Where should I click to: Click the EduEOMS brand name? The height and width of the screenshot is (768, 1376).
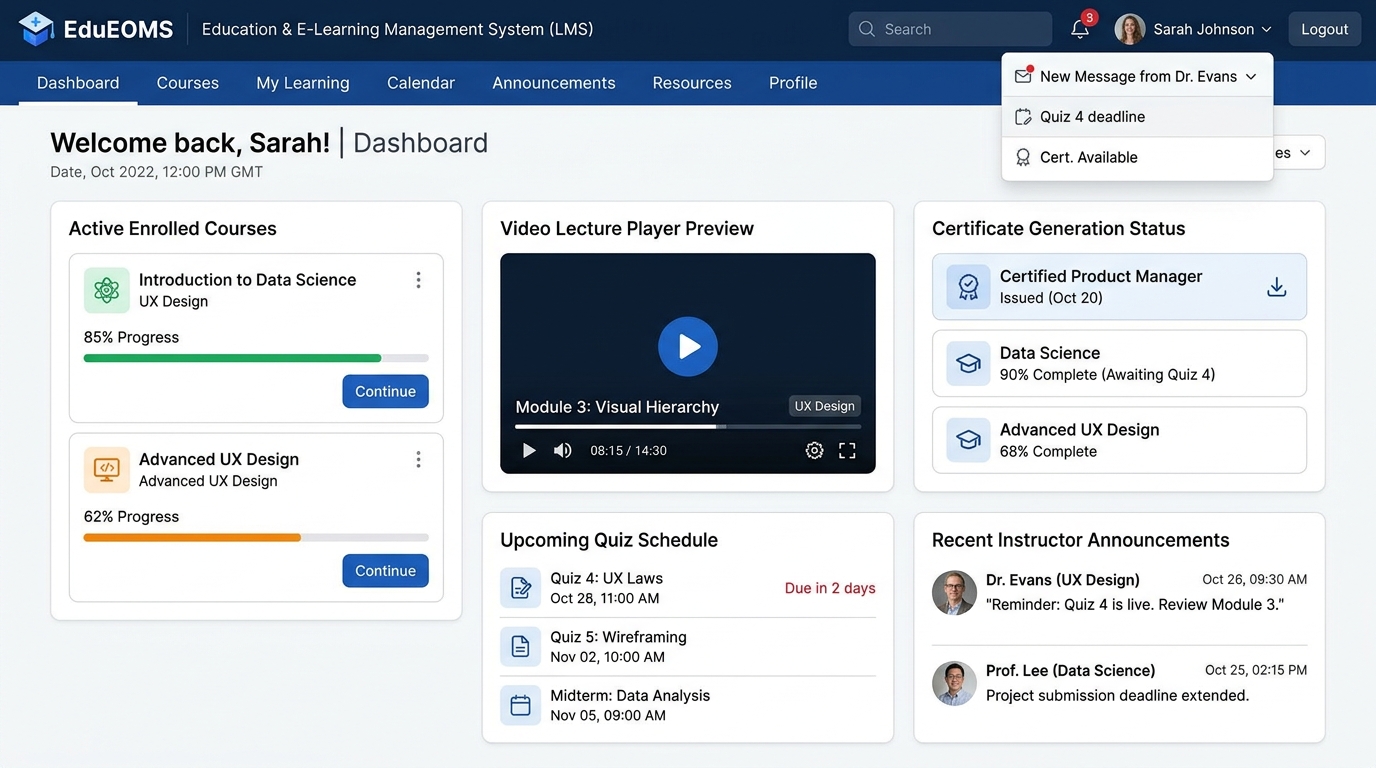pyautogui.click(x=118, y=29)
